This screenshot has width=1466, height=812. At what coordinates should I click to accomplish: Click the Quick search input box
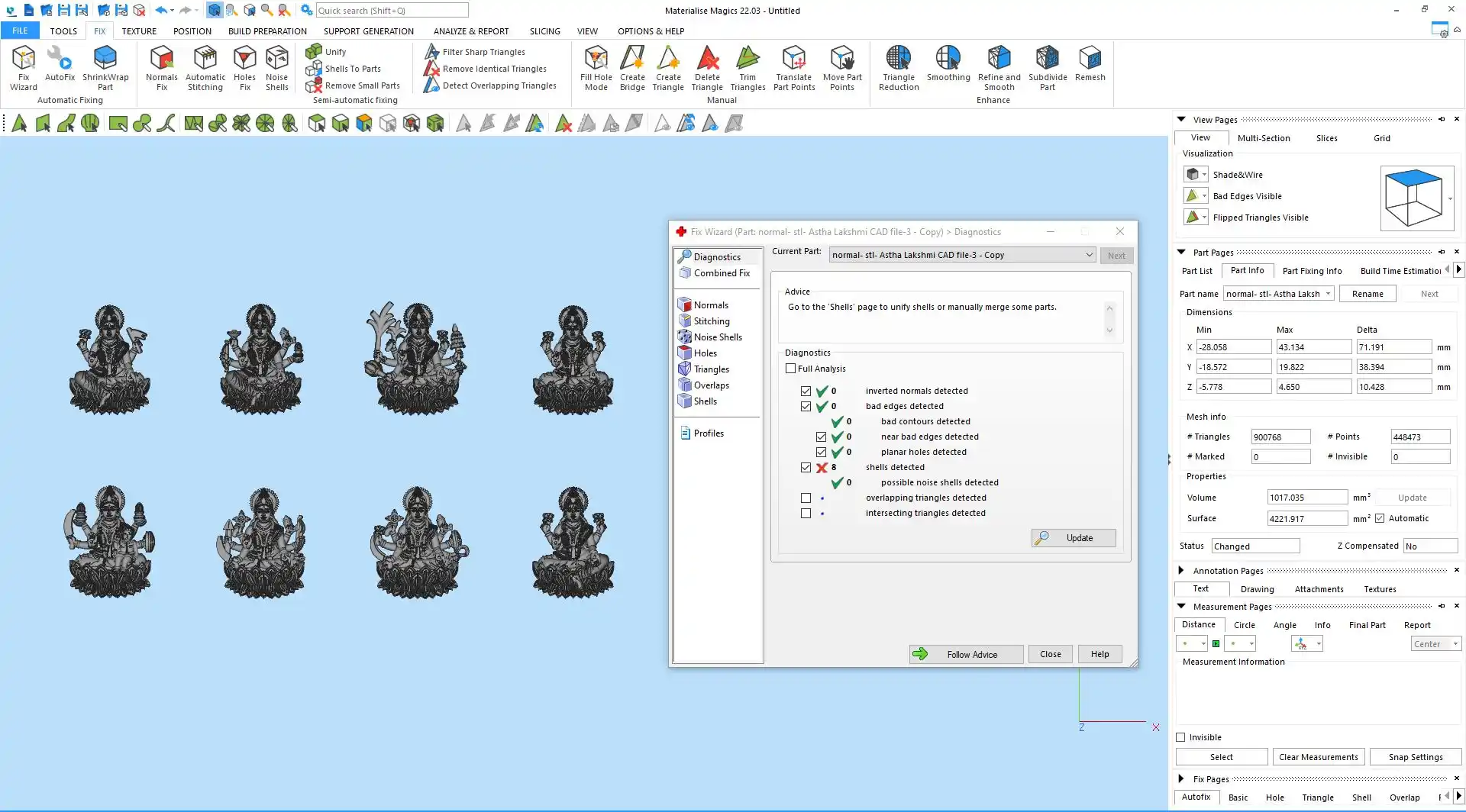click(x=392, y=11)
